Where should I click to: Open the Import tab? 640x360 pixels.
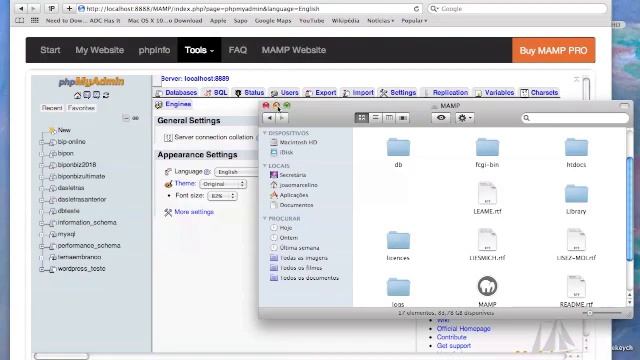coord(358,93)
